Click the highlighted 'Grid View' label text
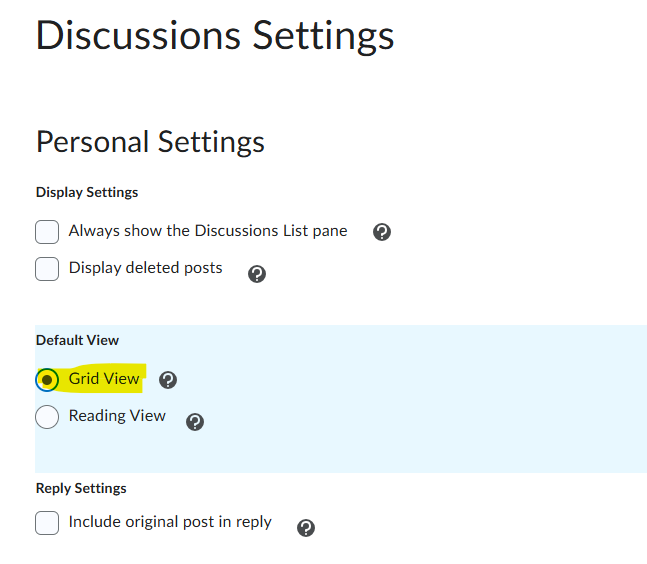Screen dimensions: 647x564 tap(104, 379)
